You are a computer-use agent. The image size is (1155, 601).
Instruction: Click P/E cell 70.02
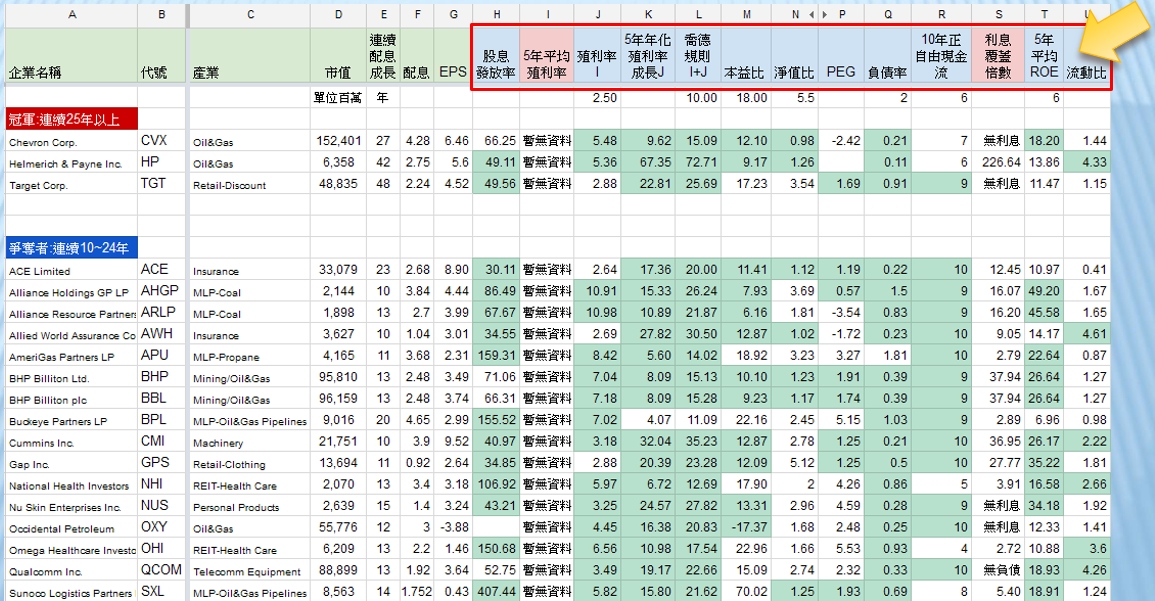[x=746, y=591]
